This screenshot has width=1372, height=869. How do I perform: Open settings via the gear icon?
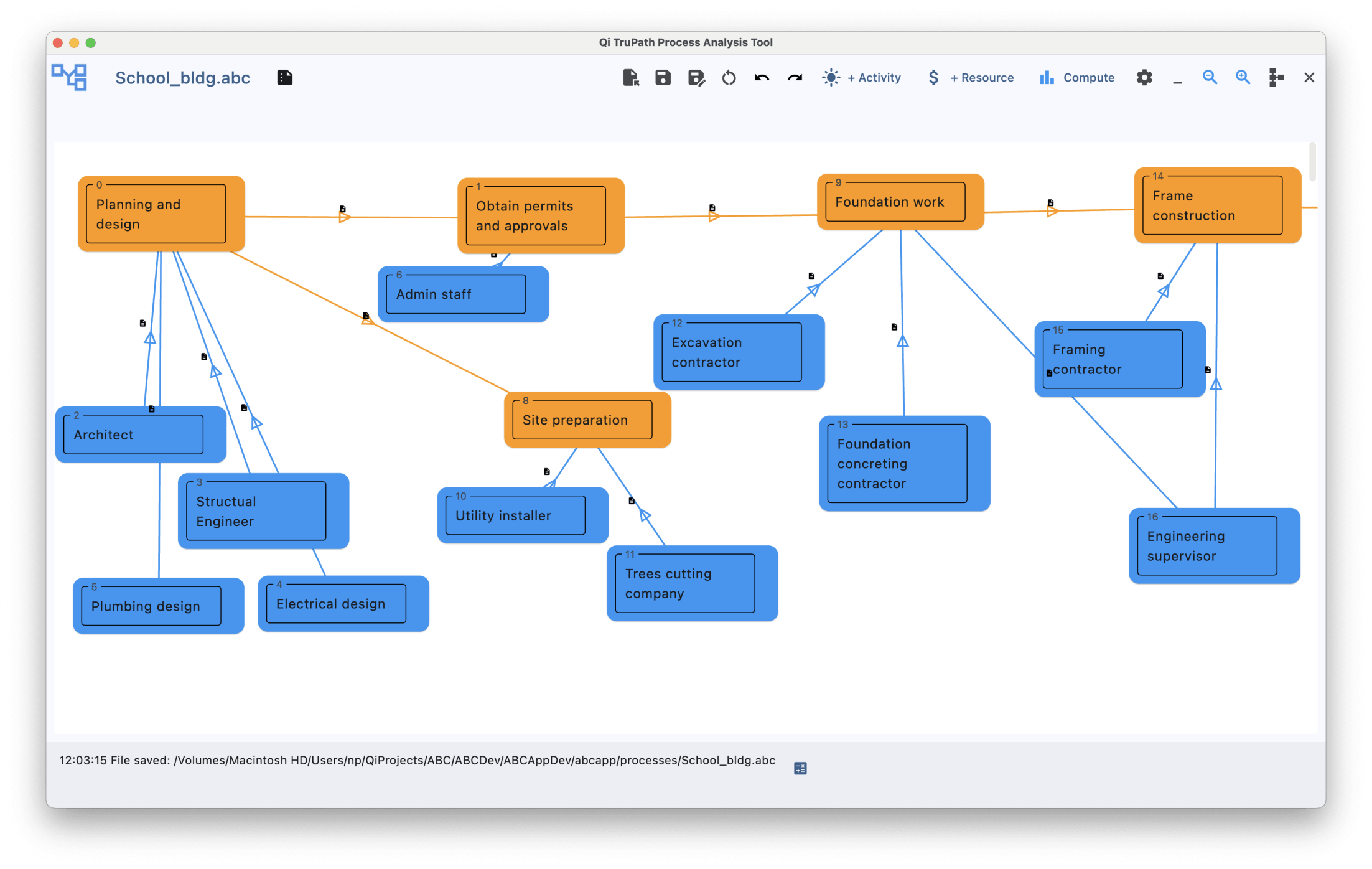coord(1144,78)
